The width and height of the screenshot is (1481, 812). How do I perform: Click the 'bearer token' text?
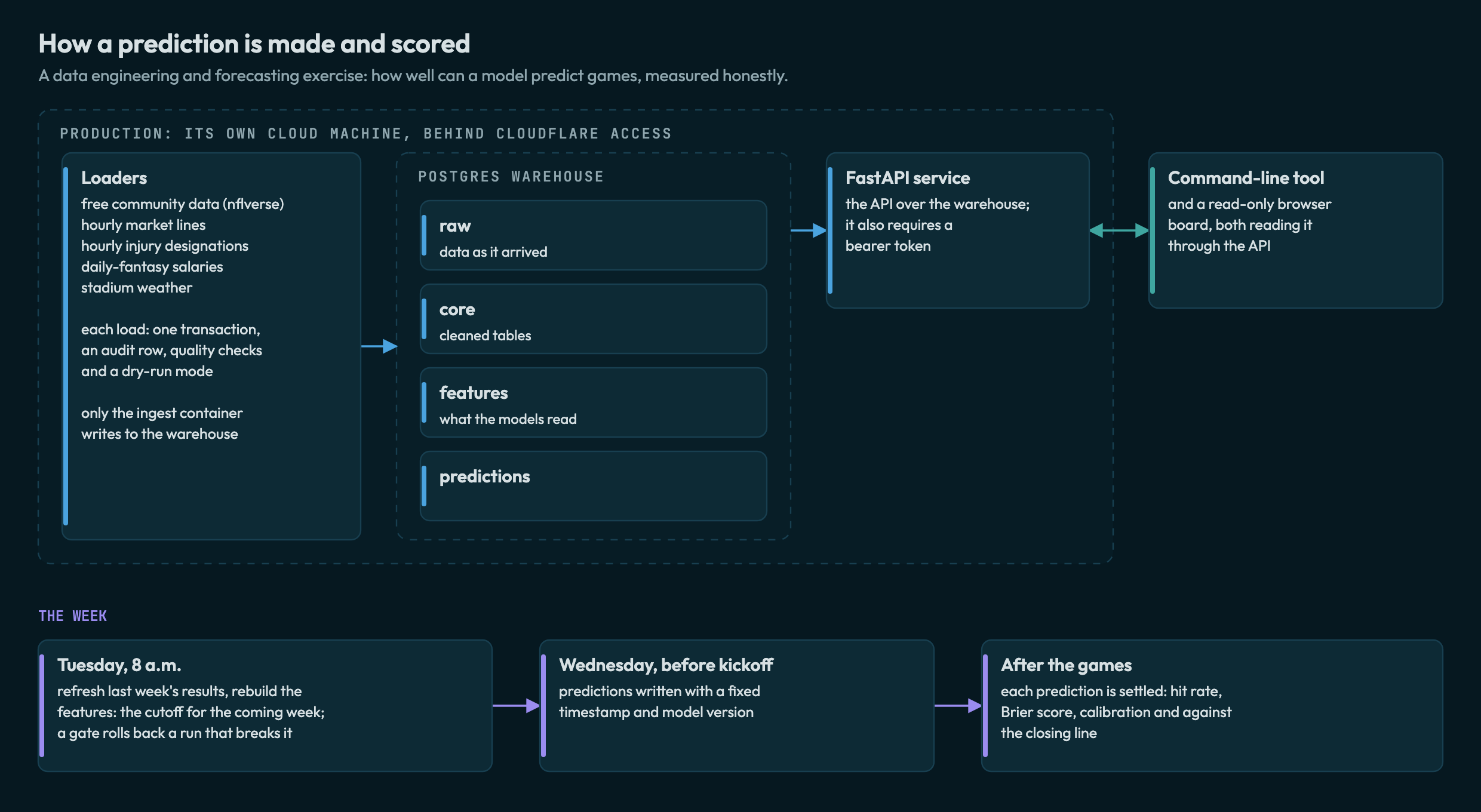(888, 246)
